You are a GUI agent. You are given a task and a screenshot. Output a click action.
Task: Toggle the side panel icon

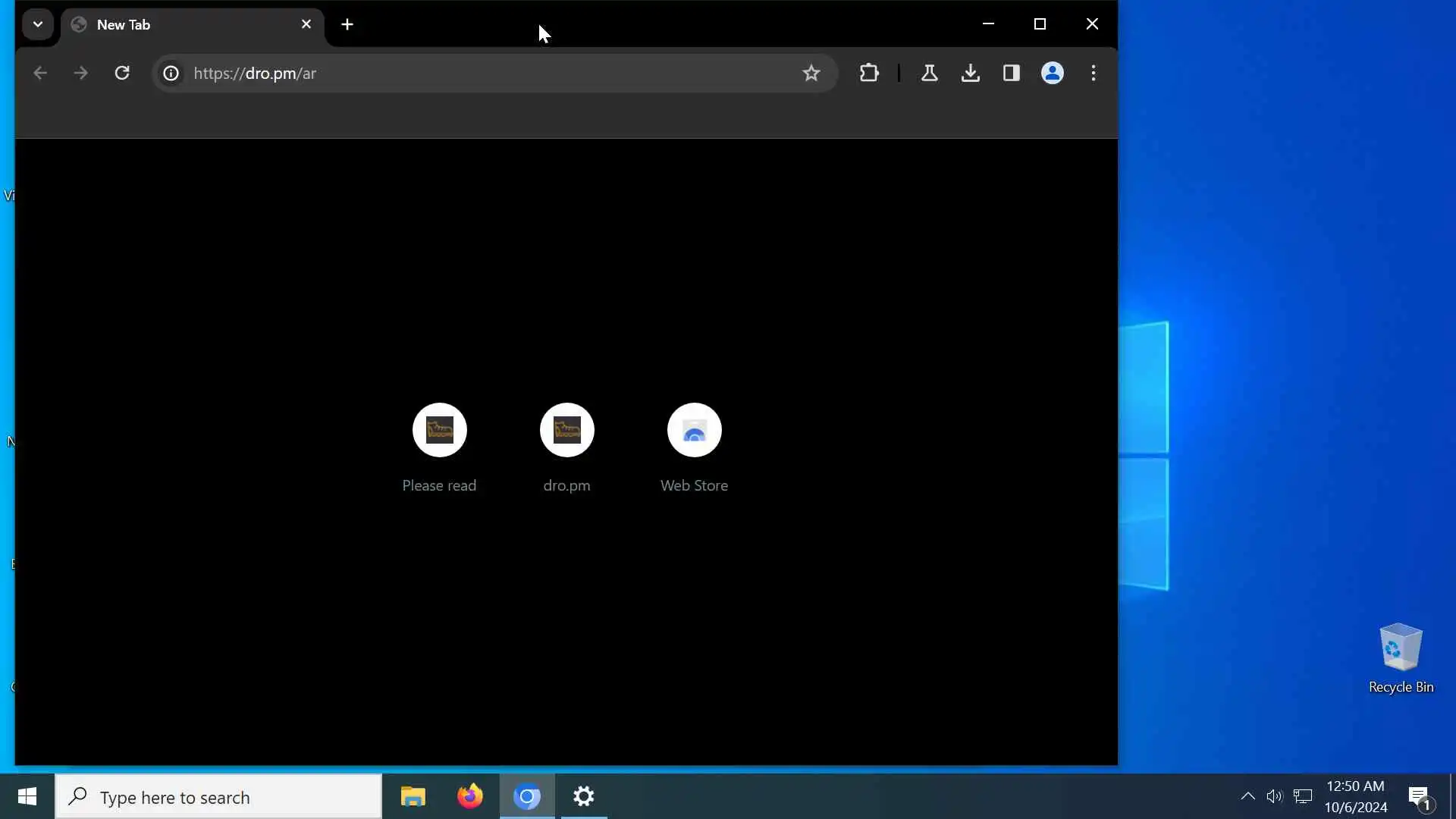point(1011,73)
